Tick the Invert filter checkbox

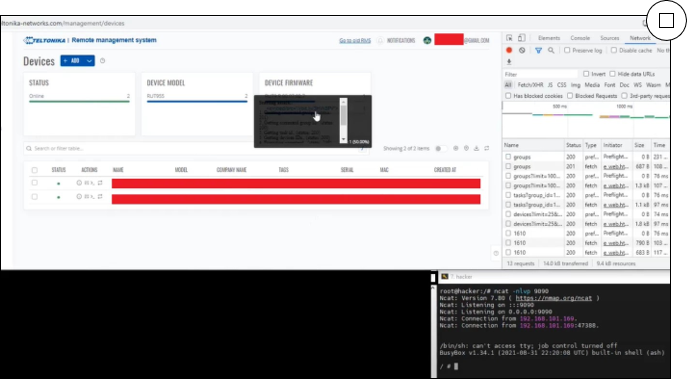[586, 74]
